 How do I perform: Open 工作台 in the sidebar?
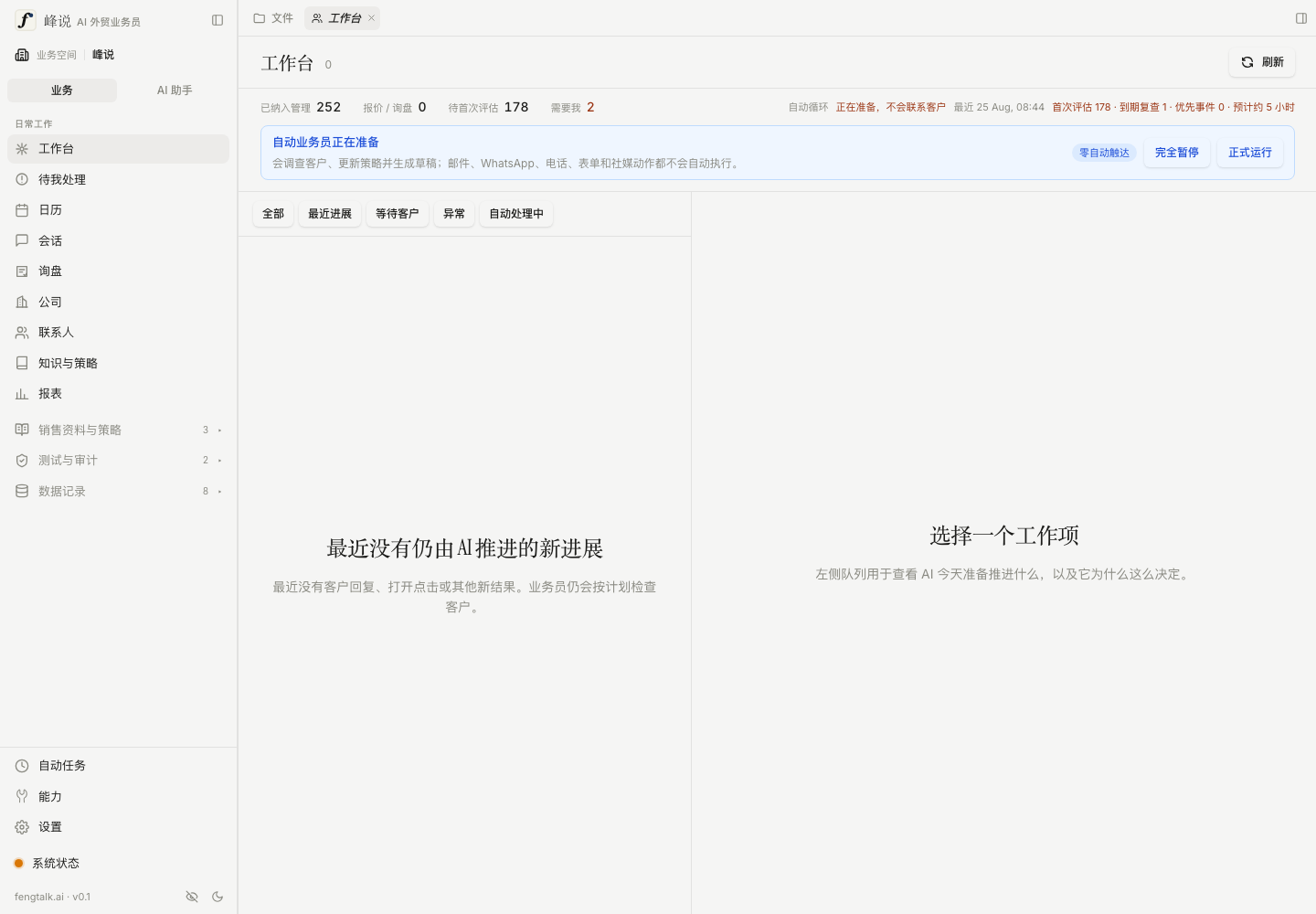coord(118,149)
